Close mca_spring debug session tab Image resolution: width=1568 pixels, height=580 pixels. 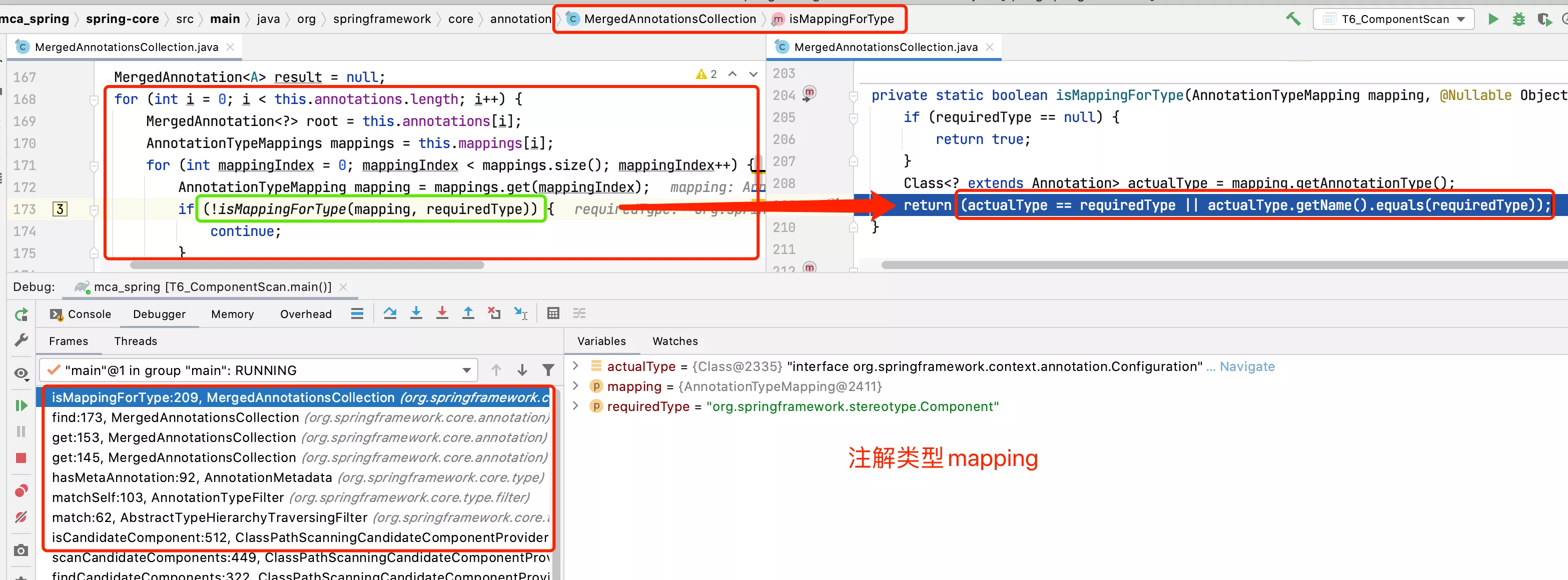[343, 286]
